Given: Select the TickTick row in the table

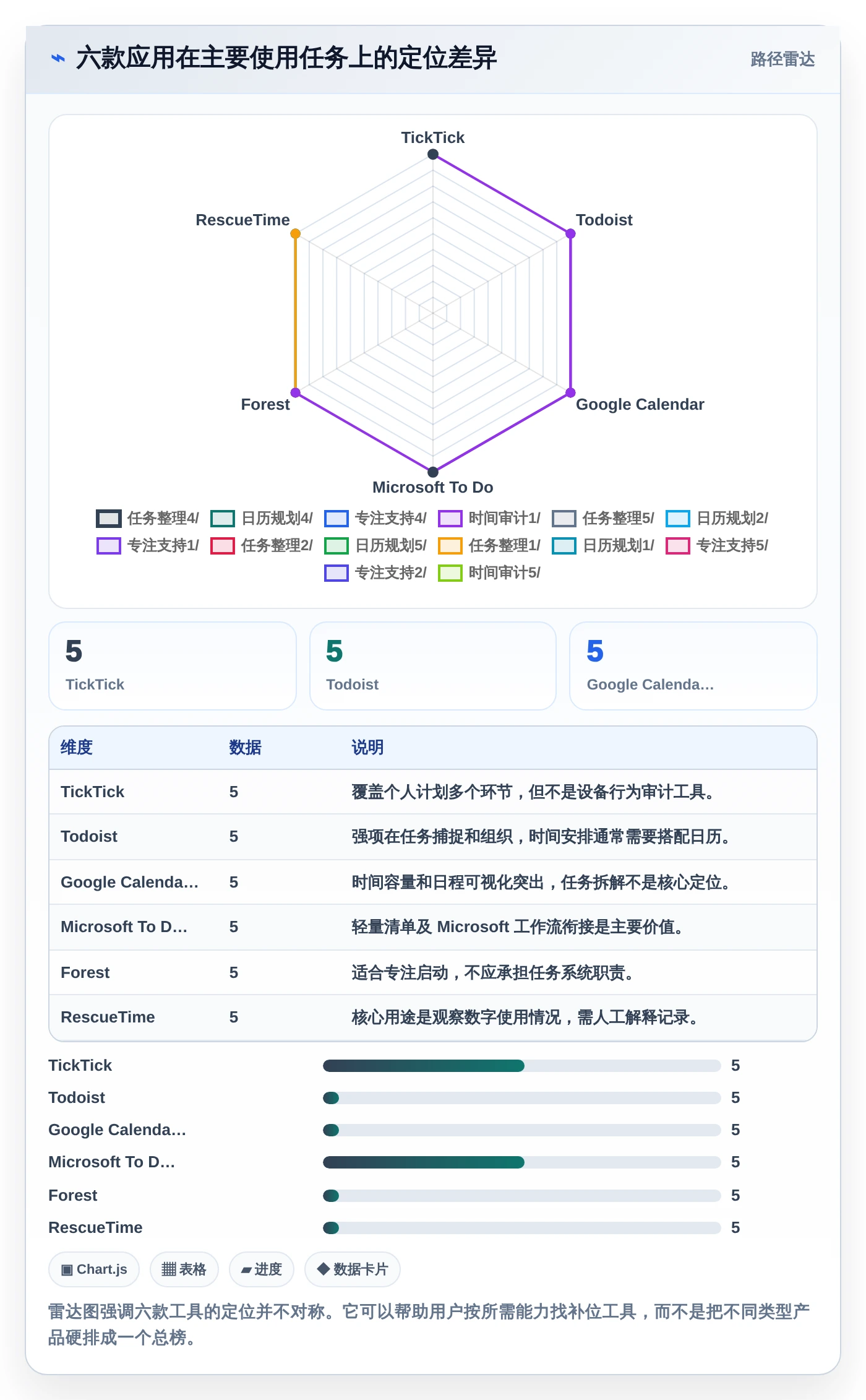Looking at the screenshot, I should (433, 792).
